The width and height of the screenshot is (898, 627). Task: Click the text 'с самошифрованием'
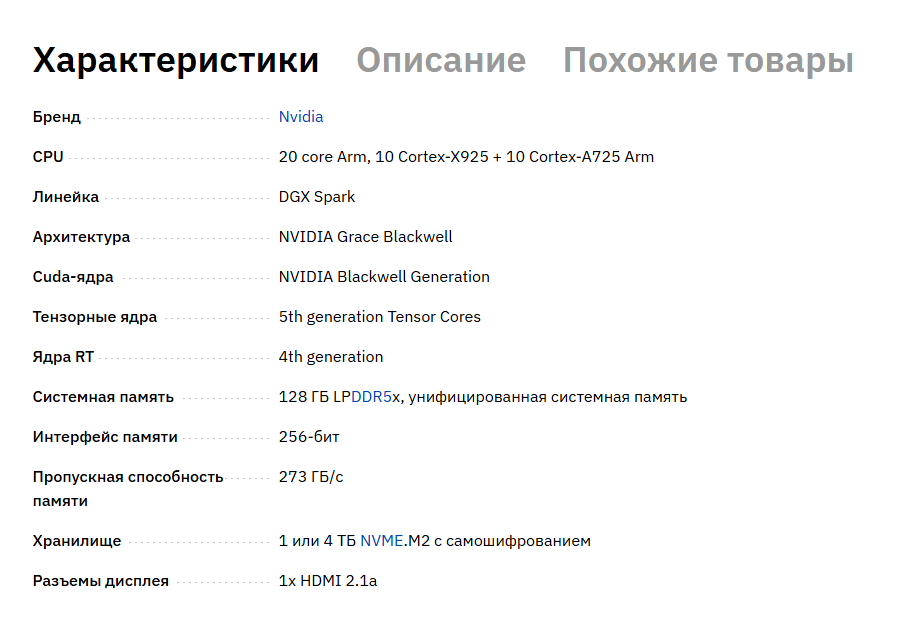513,541
